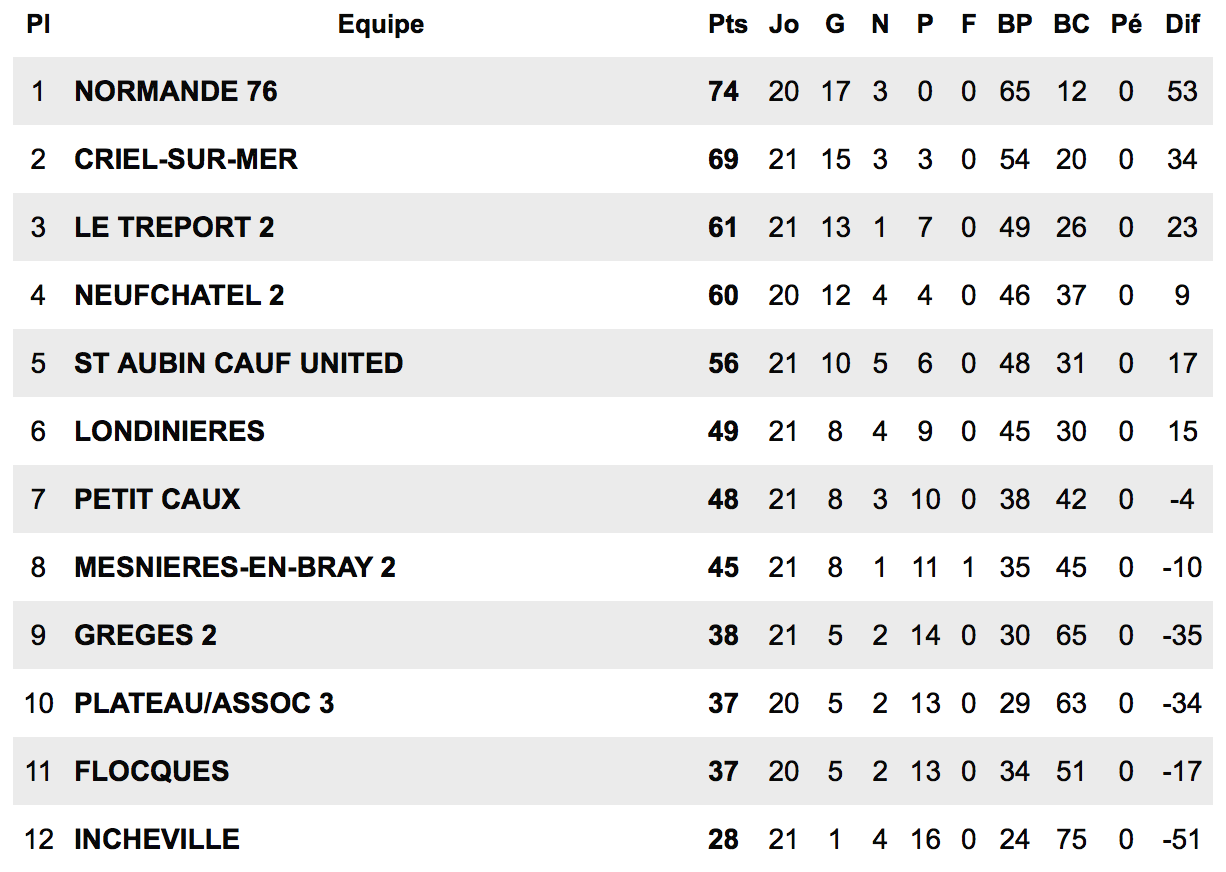
Task: Click the Dif column header
Action: pyautogui.click(x=1182, y=25)
